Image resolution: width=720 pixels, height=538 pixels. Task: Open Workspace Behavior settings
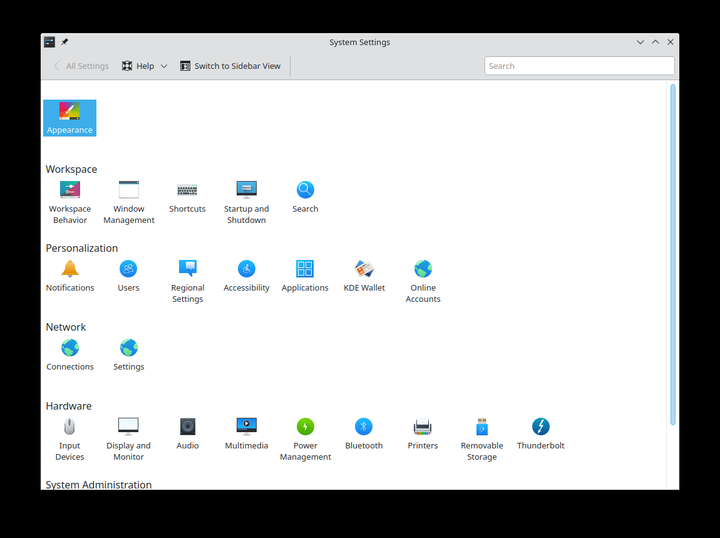(x=70, y=202)
